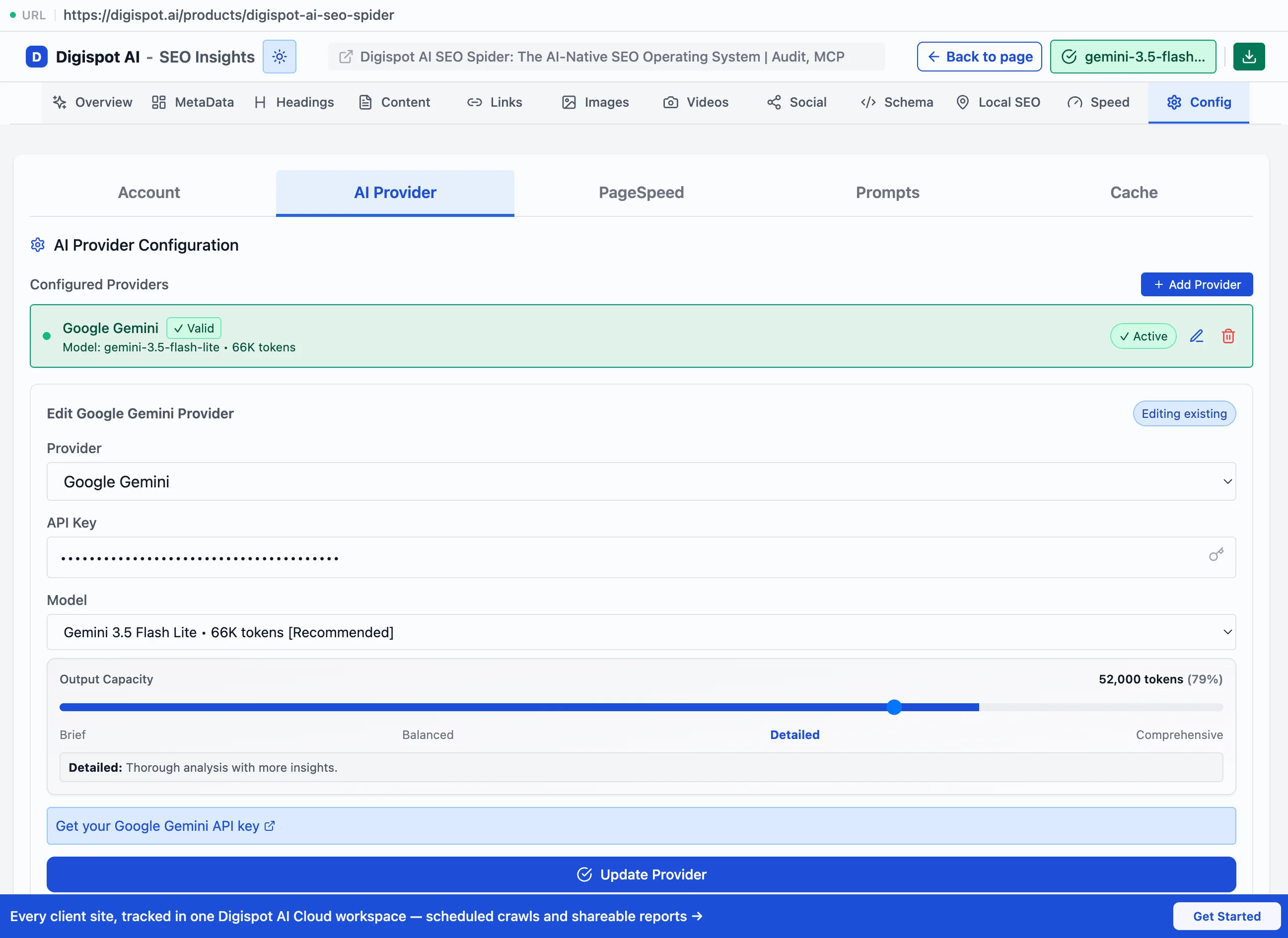The height and width of the screenshot is (938, 1288).
Task: Click Get Started in the bottom banner
Action: [x=1226, y=917]
